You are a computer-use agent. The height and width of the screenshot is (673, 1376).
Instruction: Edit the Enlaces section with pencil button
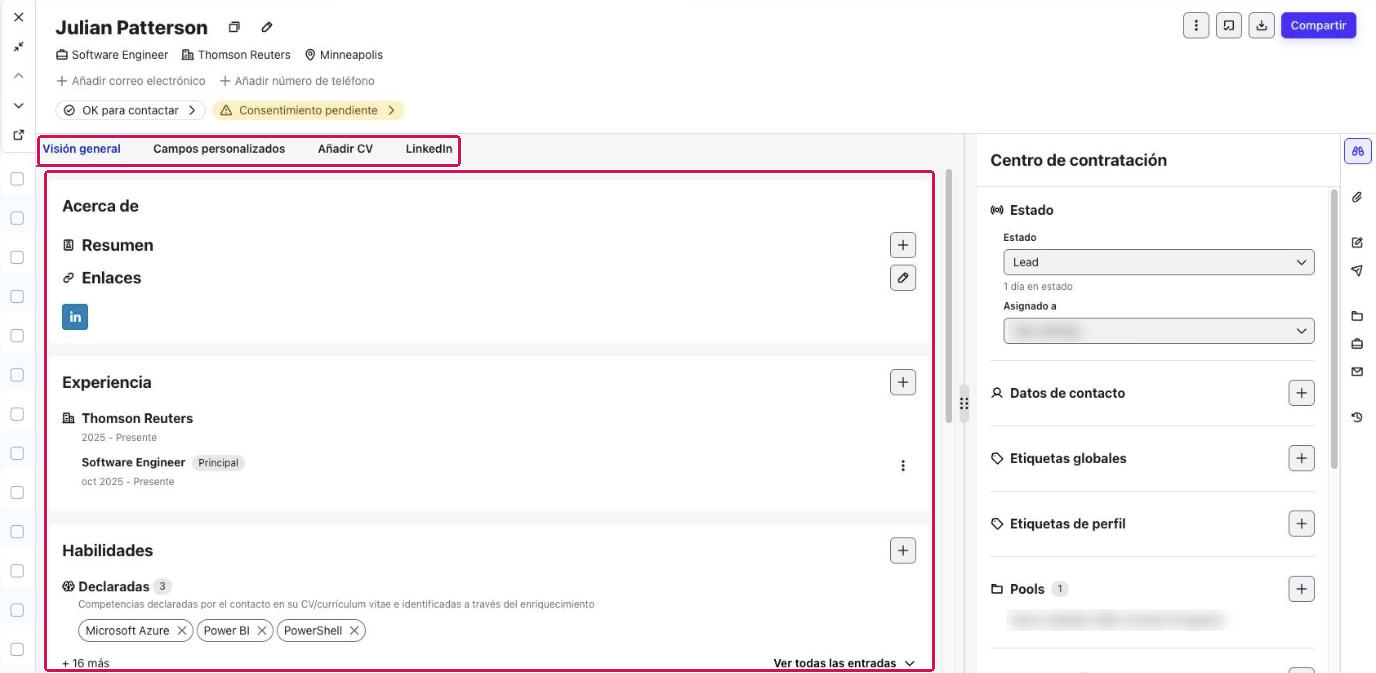point(903,278)
